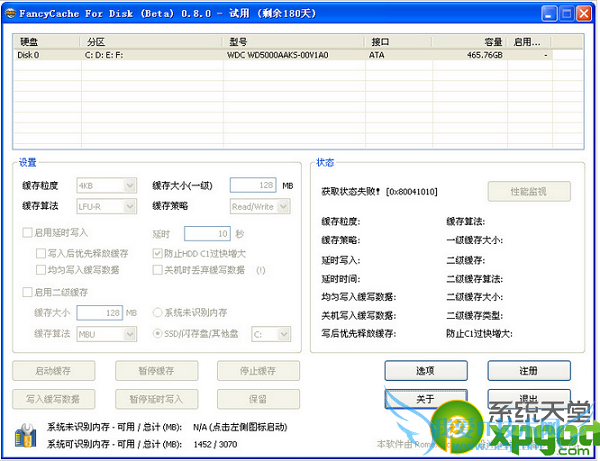The height and width of the screenshot is (461, 600).
Task: Click the 硬盘 column header
Action: (47, 42)
